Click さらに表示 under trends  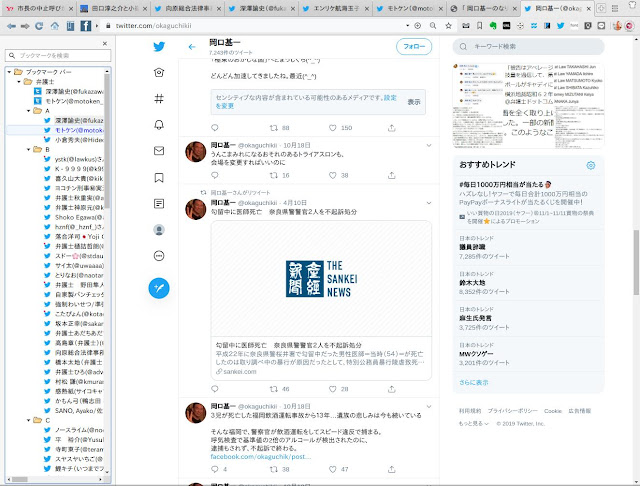pyautogui.click(x=473, y=382)
